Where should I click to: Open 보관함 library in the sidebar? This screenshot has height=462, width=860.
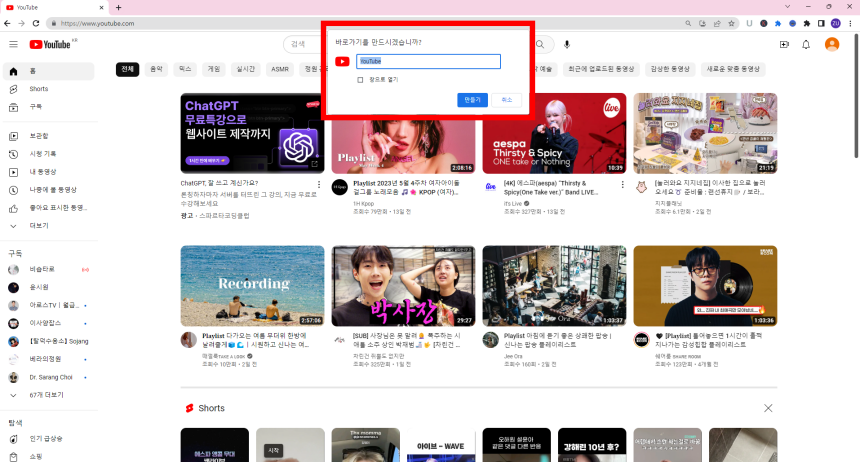tap(49, 136)
